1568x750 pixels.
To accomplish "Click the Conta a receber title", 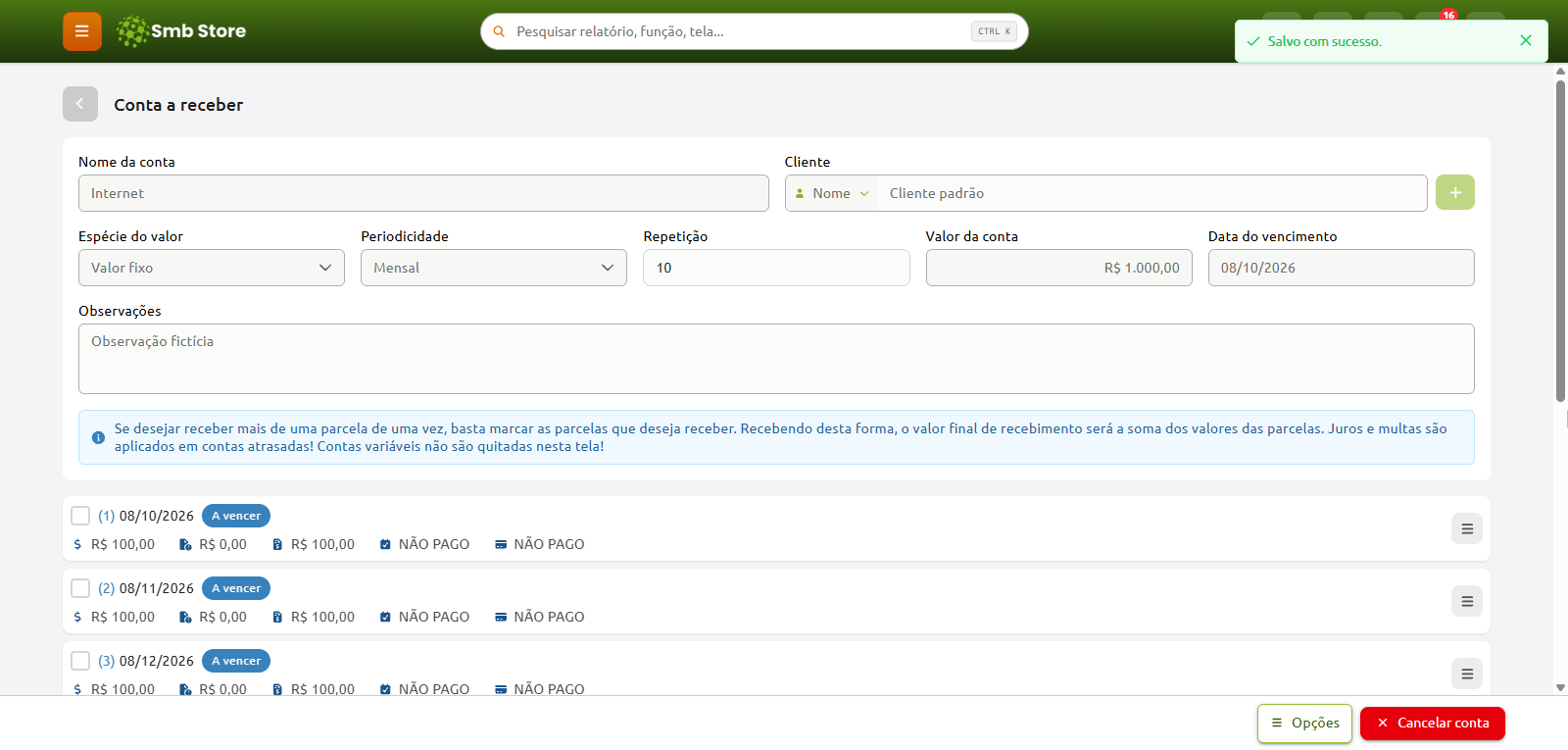I will (178, 105).
